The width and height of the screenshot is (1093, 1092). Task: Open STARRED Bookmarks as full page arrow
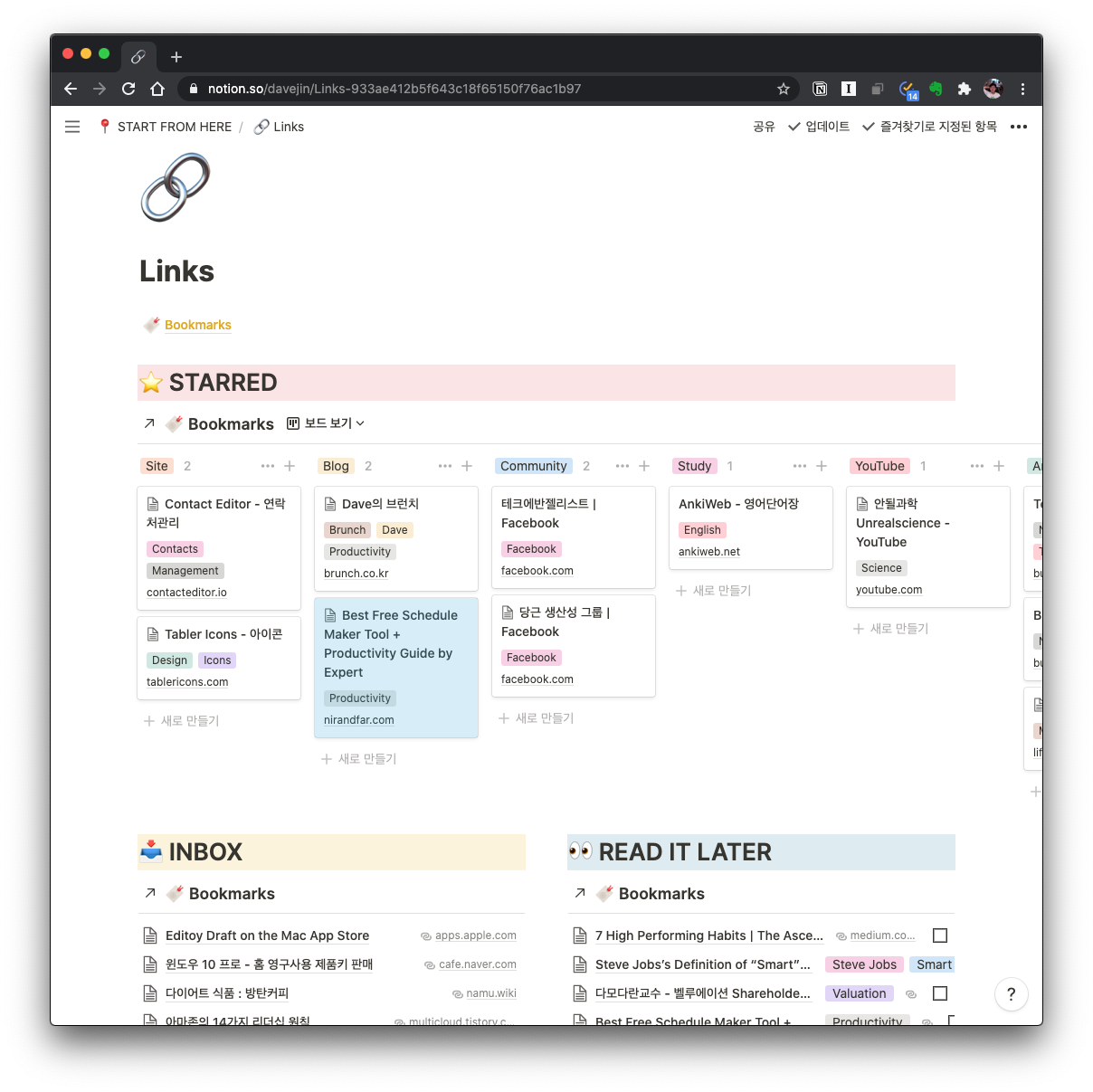(149, 423)
